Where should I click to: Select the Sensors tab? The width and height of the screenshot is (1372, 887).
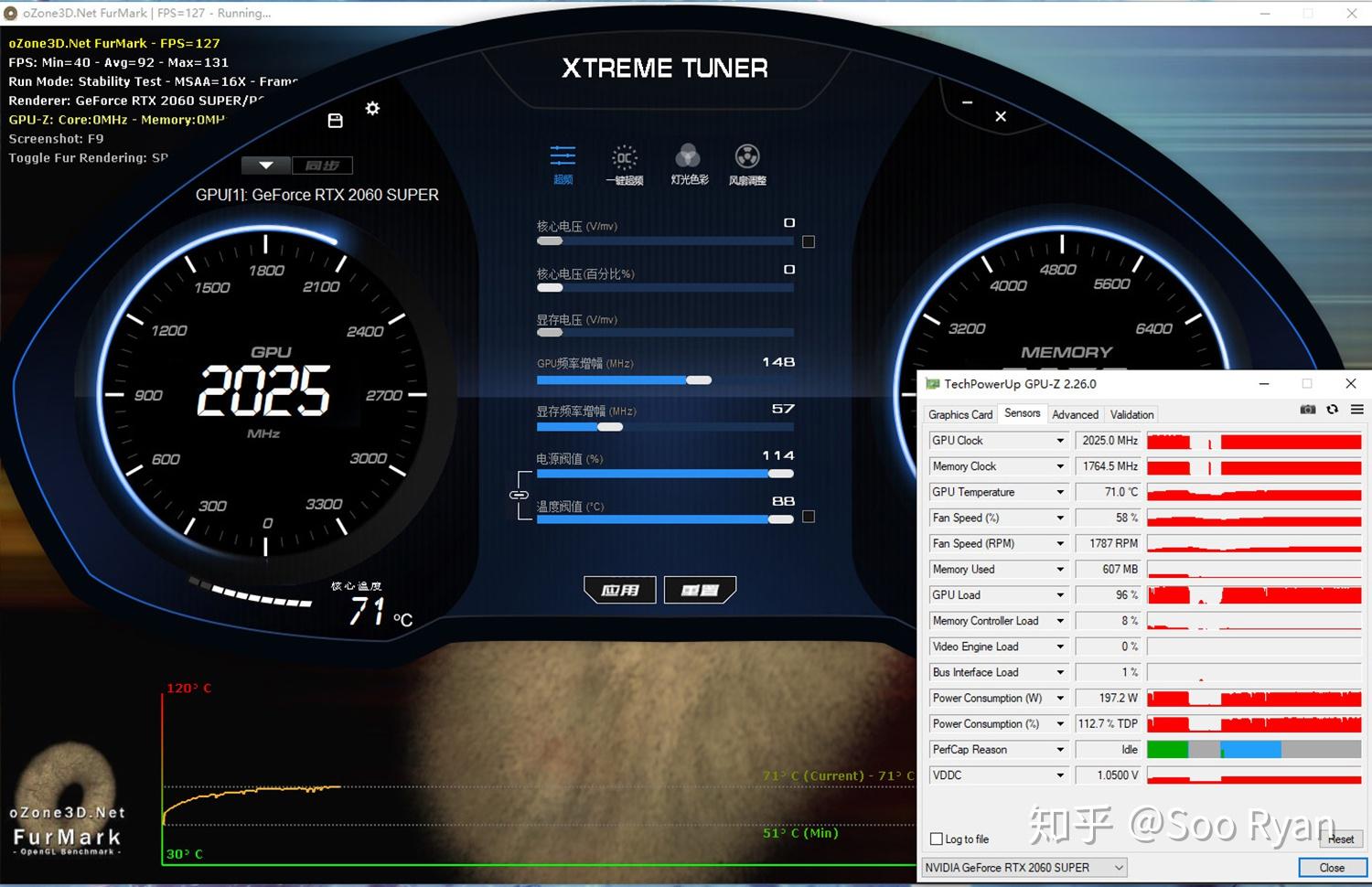point(1022,413)
